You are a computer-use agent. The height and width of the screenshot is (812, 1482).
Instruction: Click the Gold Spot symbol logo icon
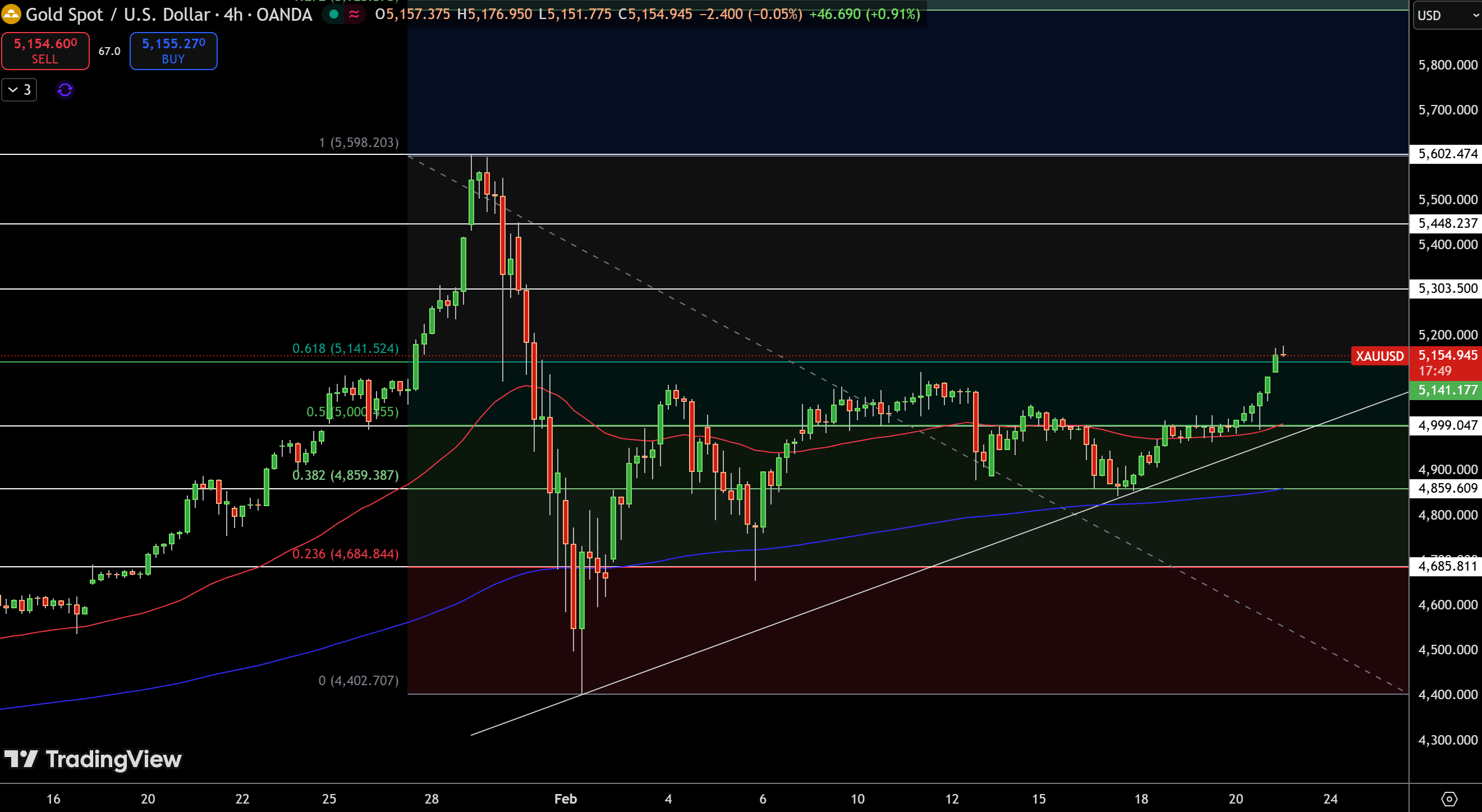tap(11, 14)
